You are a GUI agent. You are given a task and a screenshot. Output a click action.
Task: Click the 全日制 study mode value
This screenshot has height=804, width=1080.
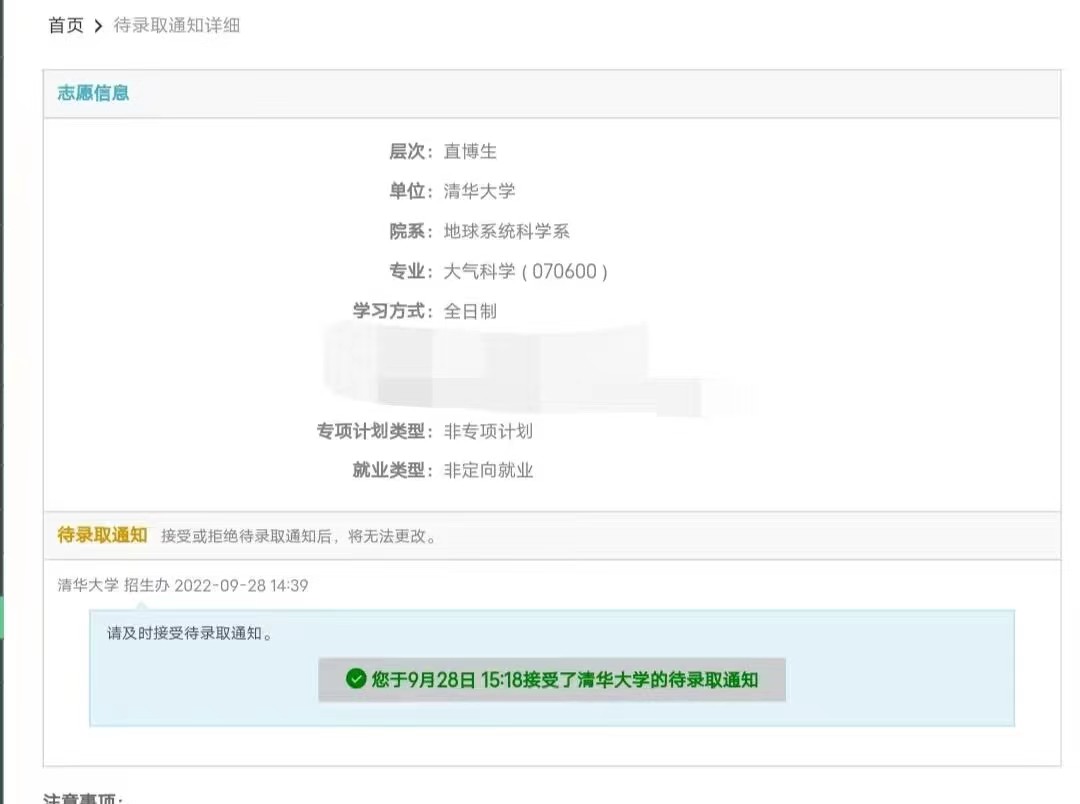click(470, 311)
